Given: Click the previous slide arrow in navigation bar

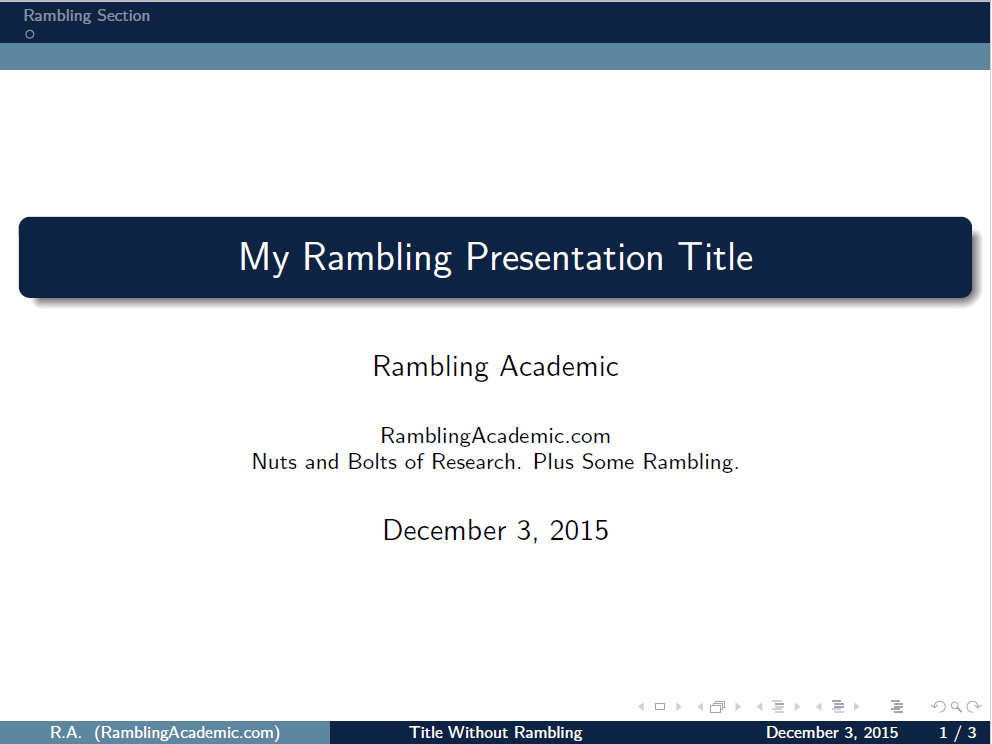Looking at the screenshot, I should (641, 706).
